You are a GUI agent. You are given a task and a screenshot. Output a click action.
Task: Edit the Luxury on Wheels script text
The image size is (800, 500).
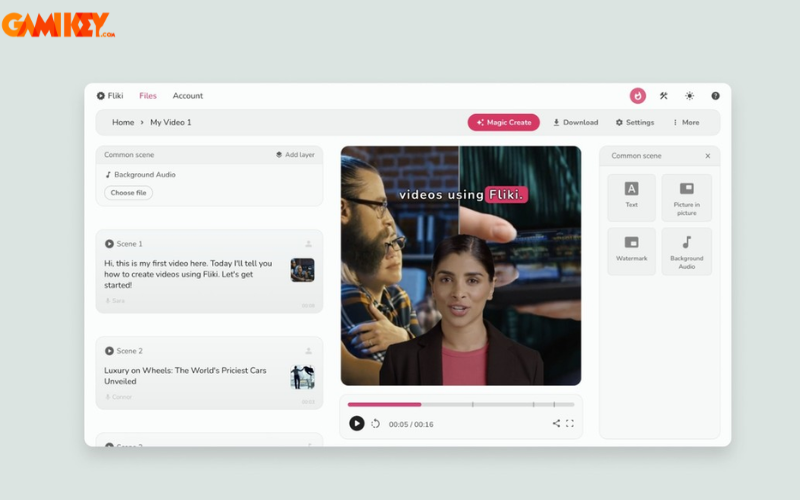click(x=185, y=376)
